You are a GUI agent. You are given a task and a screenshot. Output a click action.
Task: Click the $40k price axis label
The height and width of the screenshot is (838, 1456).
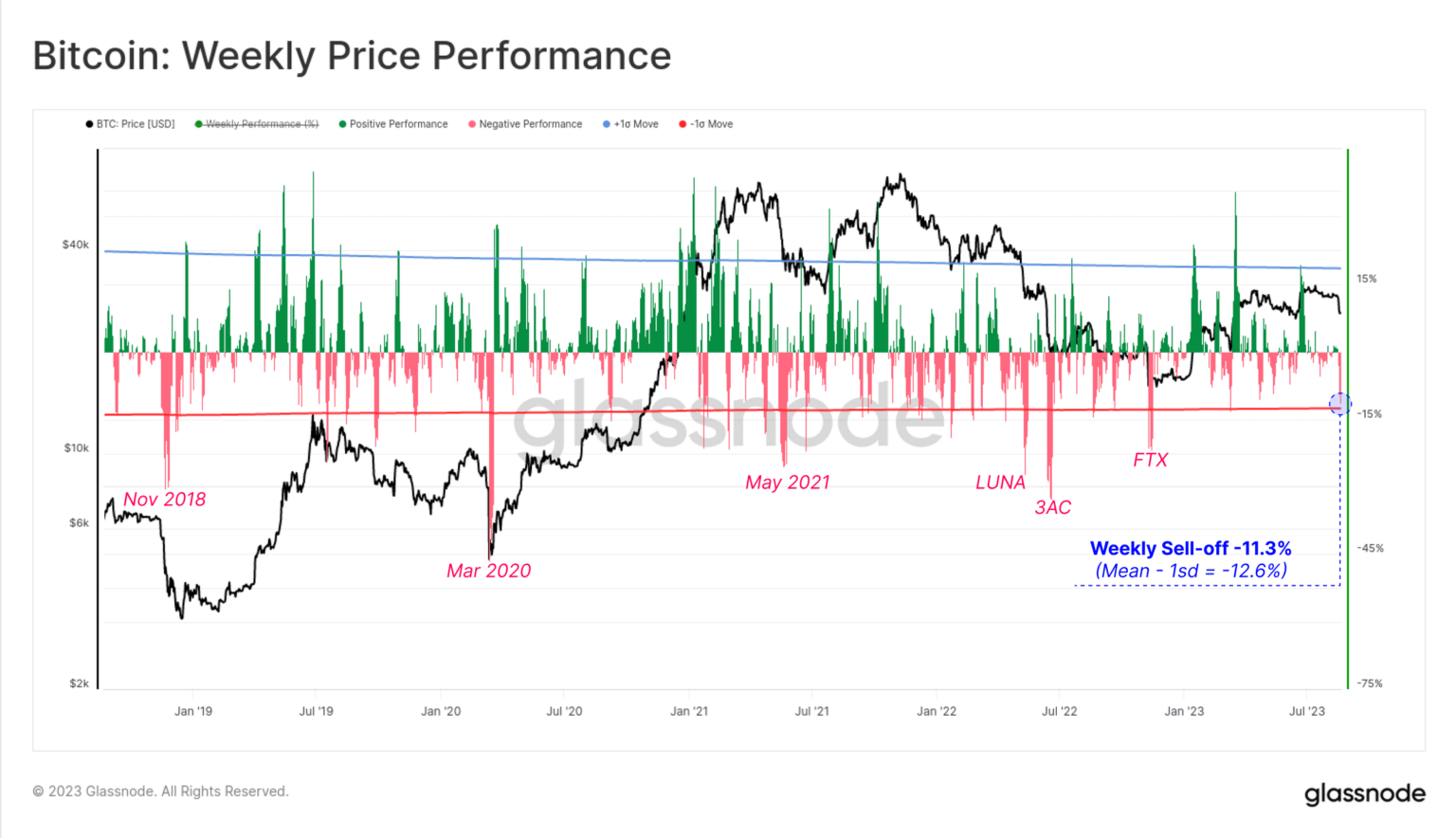[75, 245]
